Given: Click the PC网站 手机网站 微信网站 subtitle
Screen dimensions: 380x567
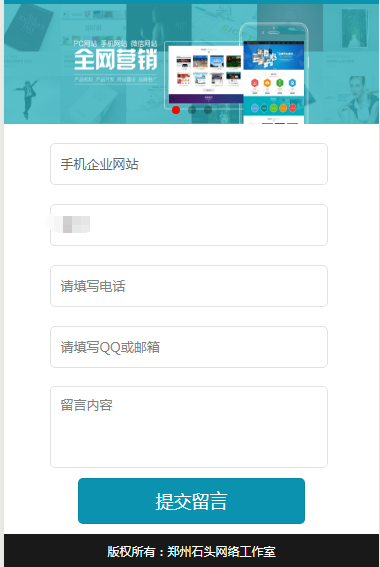Looking at the screenshot, I should (x=115, y=44).
